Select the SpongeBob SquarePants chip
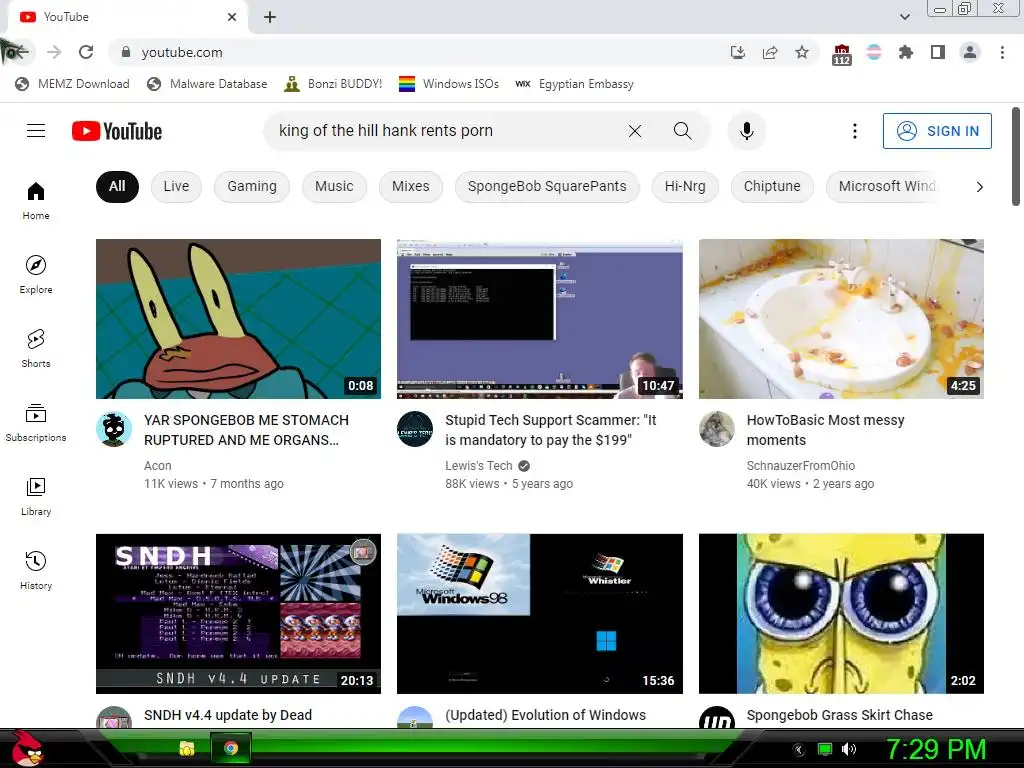The width and height of the screenshot is (1024, 768). 547,187
